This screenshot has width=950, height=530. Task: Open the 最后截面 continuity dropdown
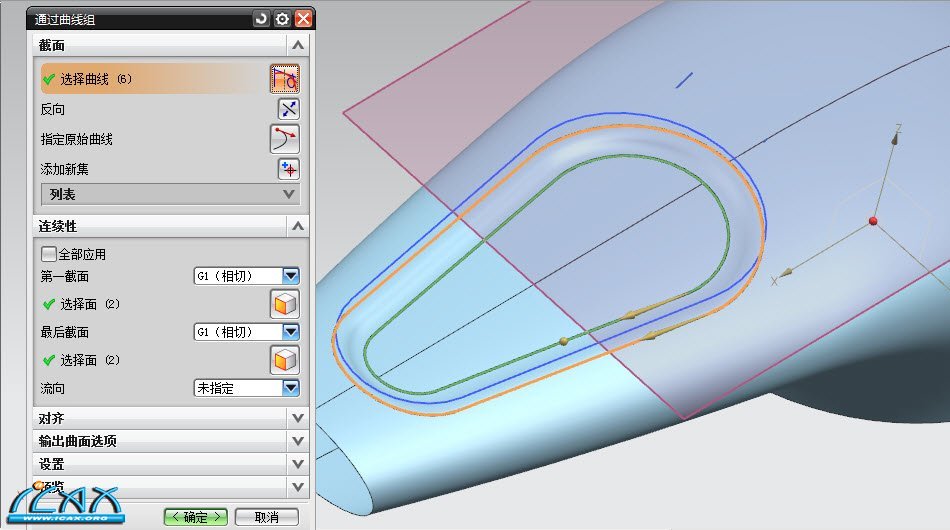291,332
